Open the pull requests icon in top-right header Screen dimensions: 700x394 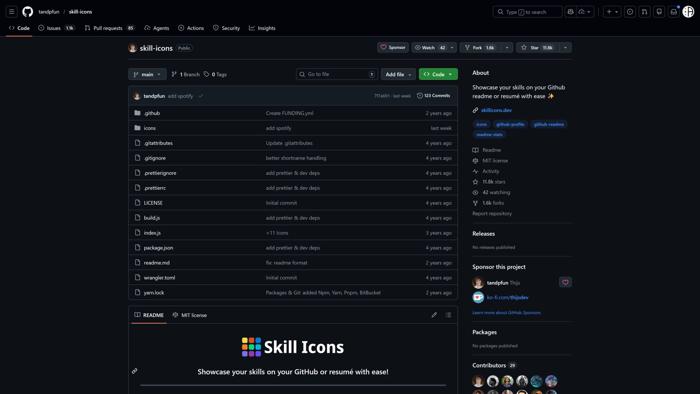(645, 12)
